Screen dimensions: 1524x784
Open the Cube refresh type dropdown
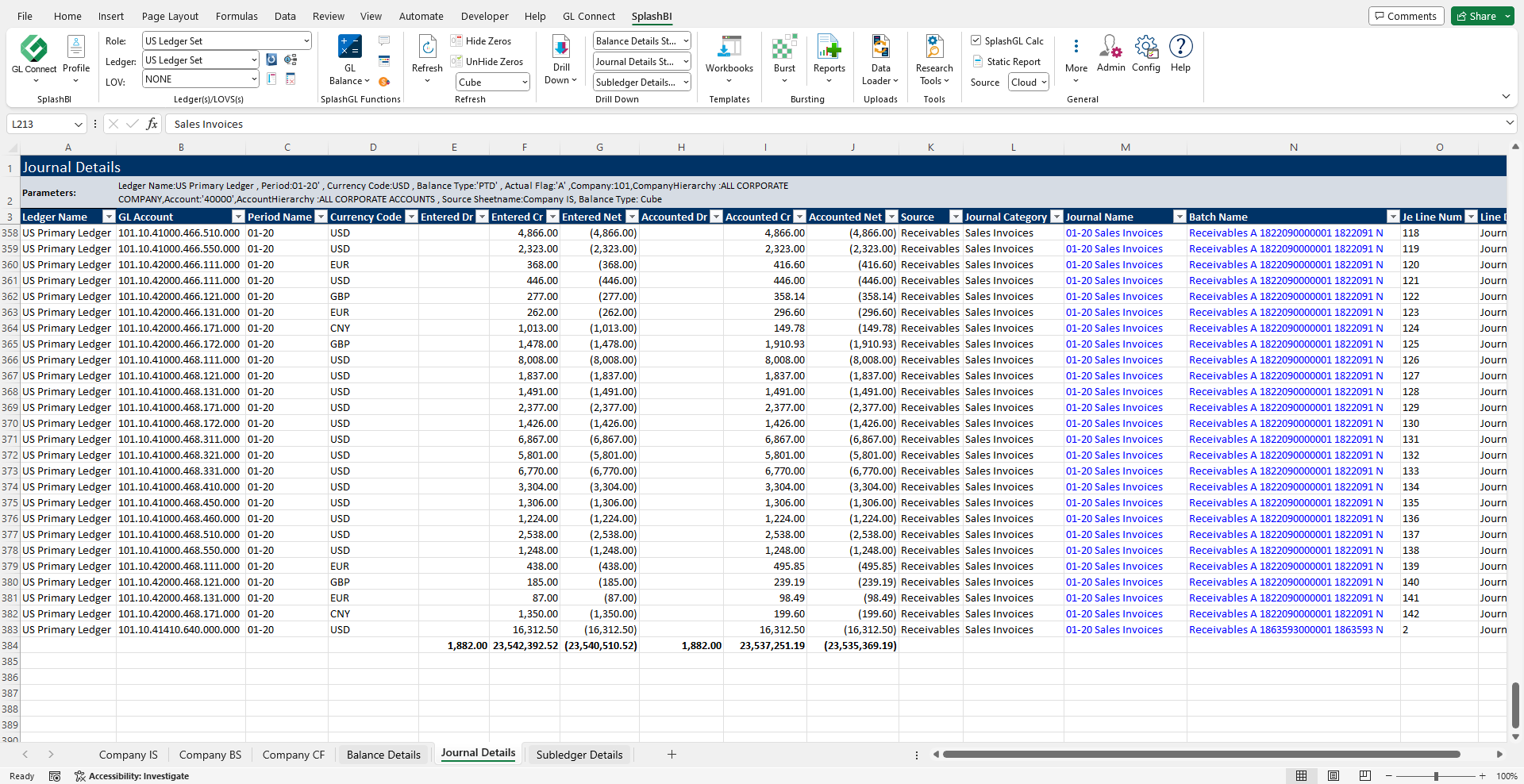tap(525, 83)
